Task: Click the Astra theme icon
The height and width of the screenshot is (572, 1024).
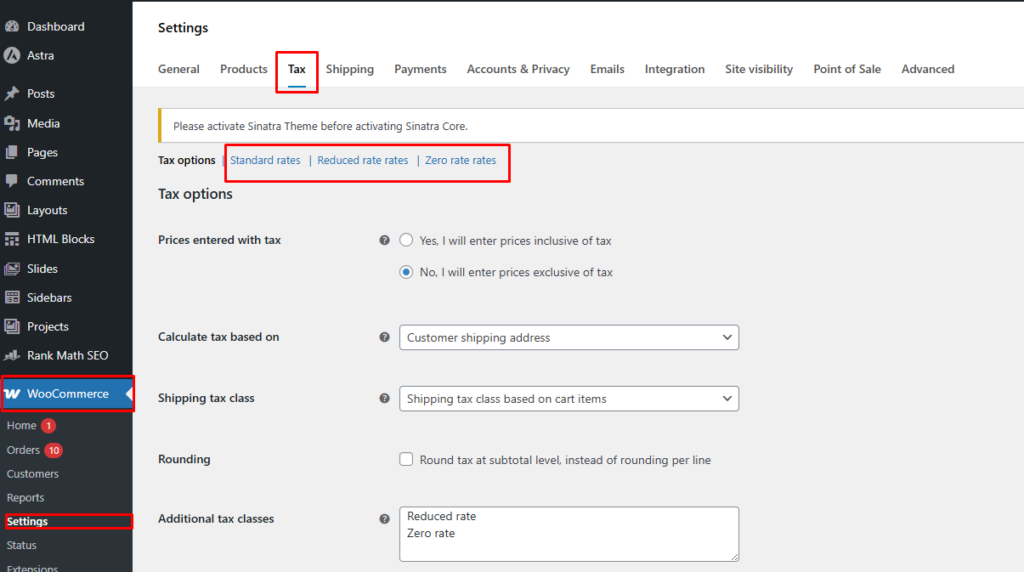Action: click(12, 55)
